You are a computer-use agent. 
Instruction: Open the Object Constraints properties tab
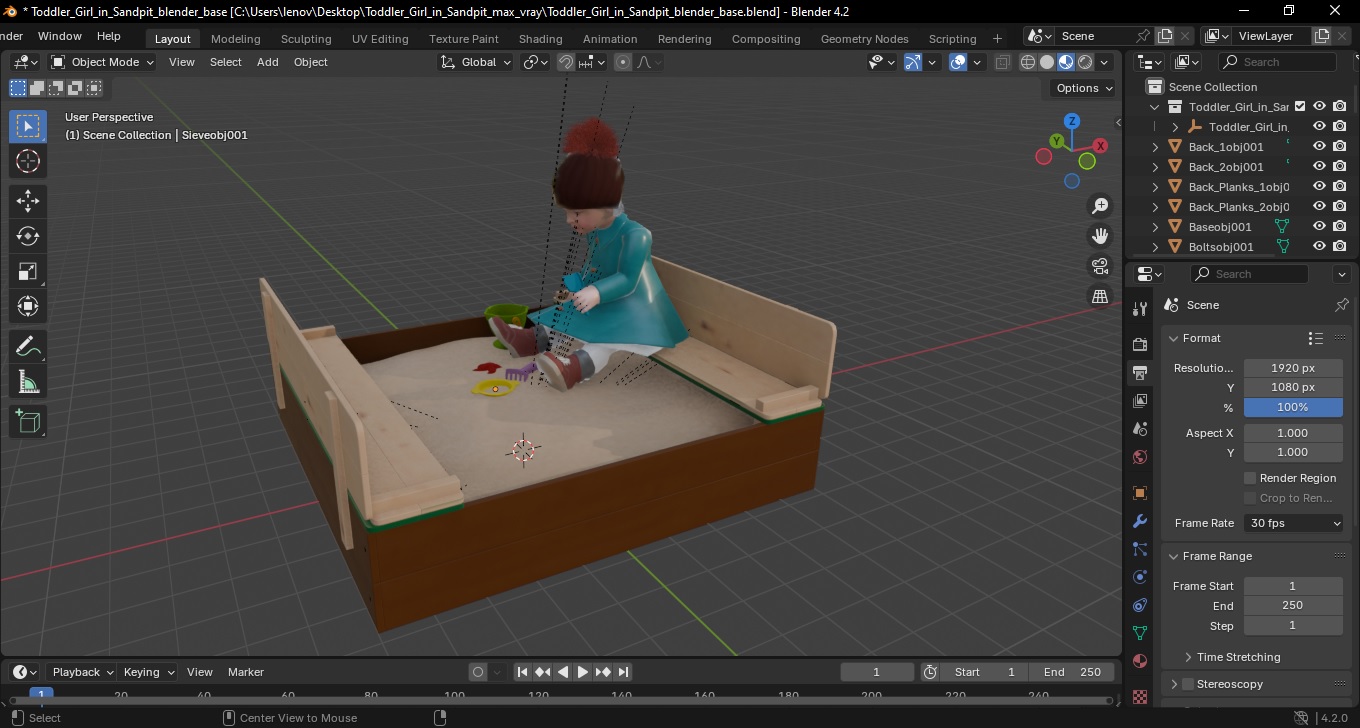(x=1140, y=605)
